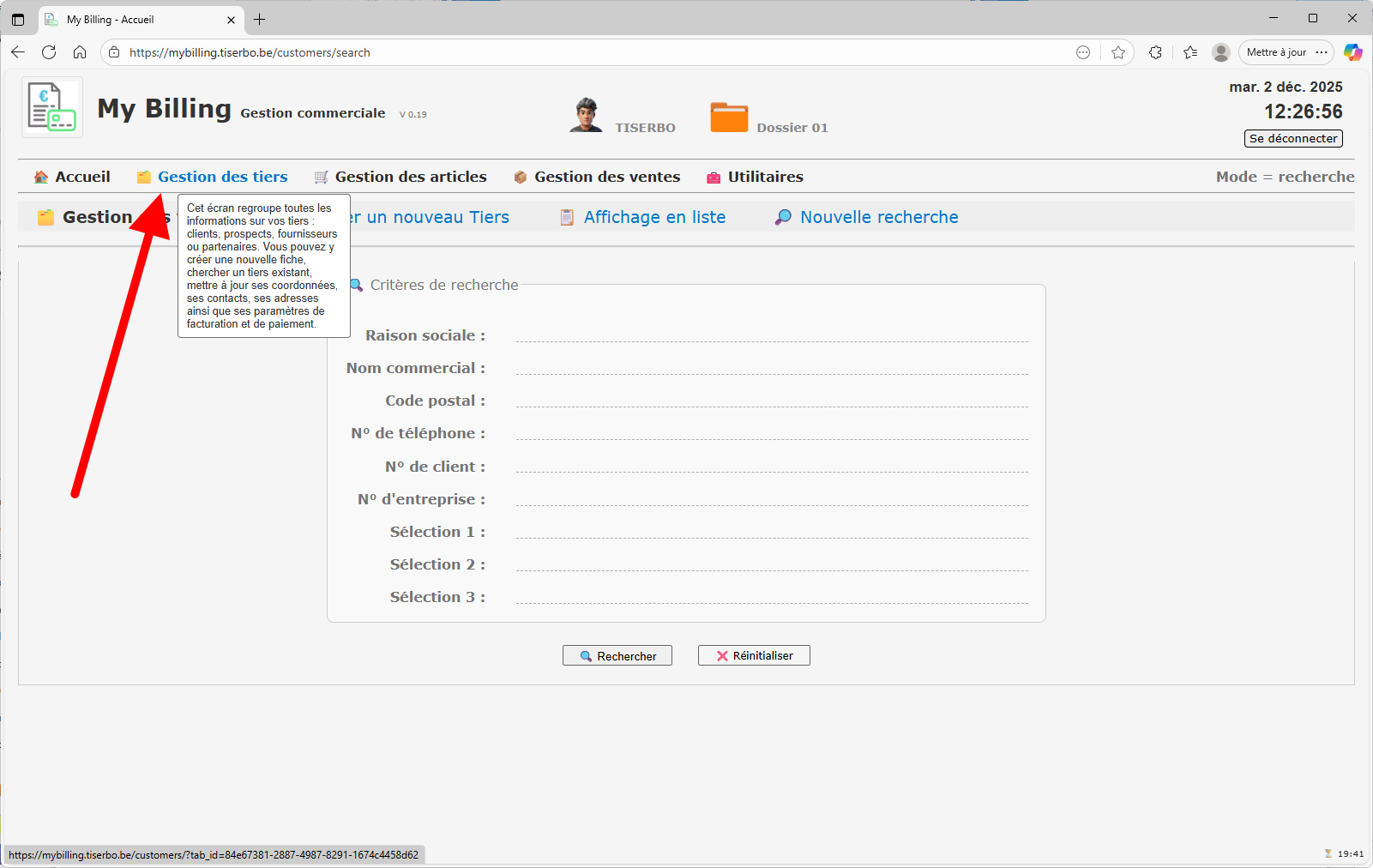1373x868 pixels.
Task: Focus the Code postal input field
Action: click(771, 399)
